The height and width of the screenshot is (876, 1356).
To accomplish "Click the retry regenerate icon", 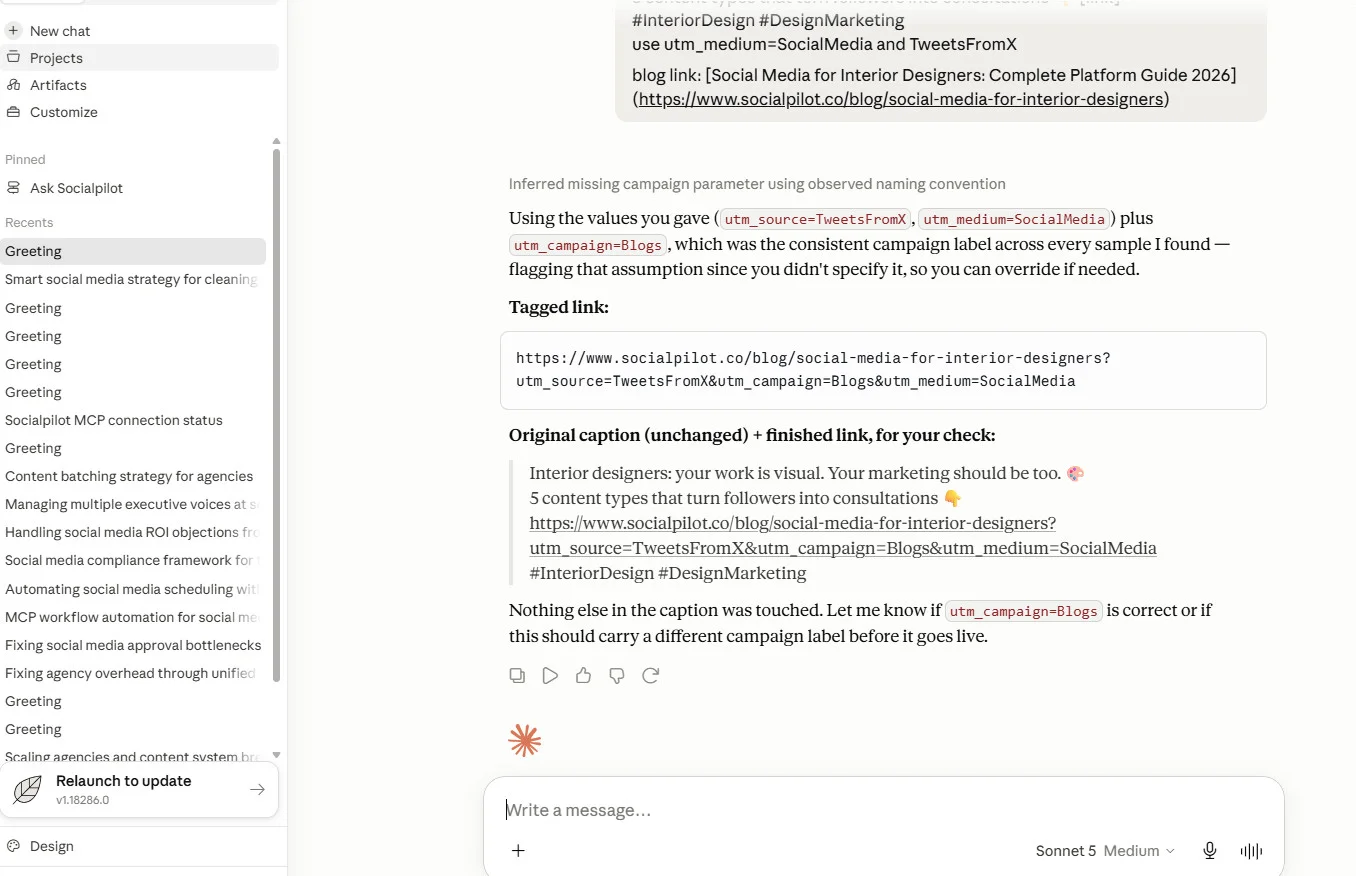I will (651, 676).
